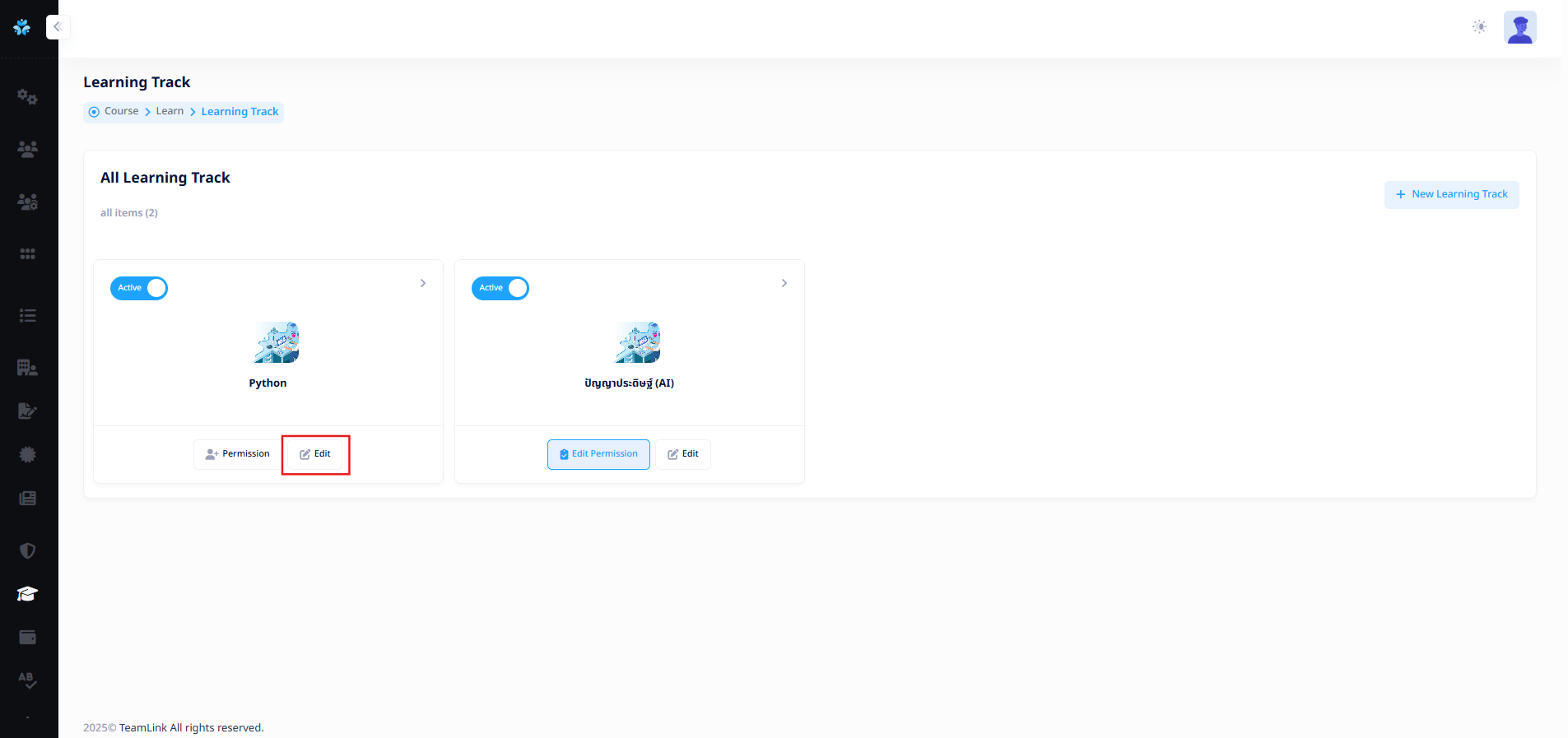This screenshot has height=738, width=1568.
Task: Toggle the Python track Active switch
Action: tap(139, 288)
